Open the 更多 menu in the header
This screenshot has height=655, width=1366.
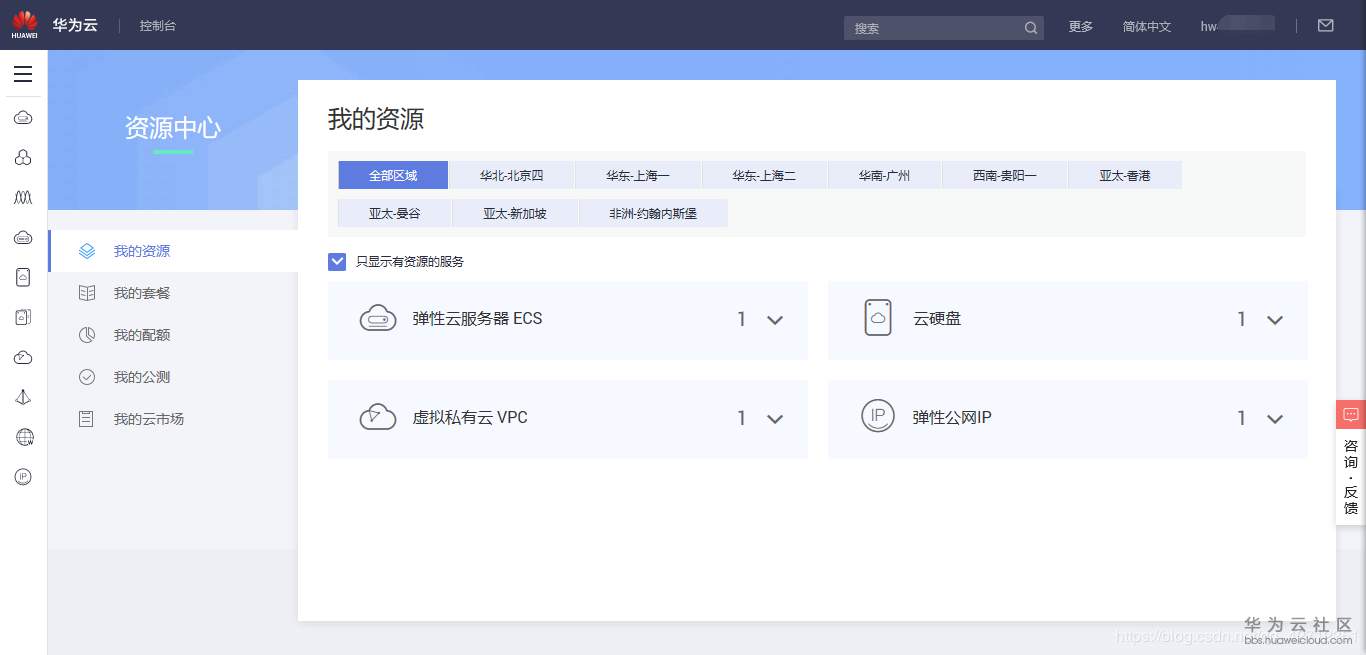point(1081,27)
